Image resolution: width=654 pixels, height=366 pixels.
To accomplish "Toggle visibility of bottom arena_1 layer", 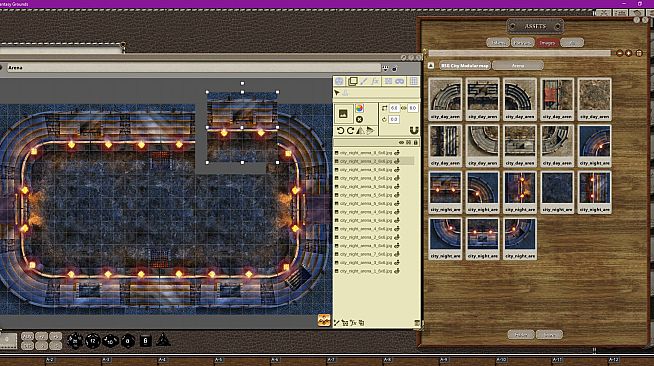I will pyautogui.click(x=397, y=271).
